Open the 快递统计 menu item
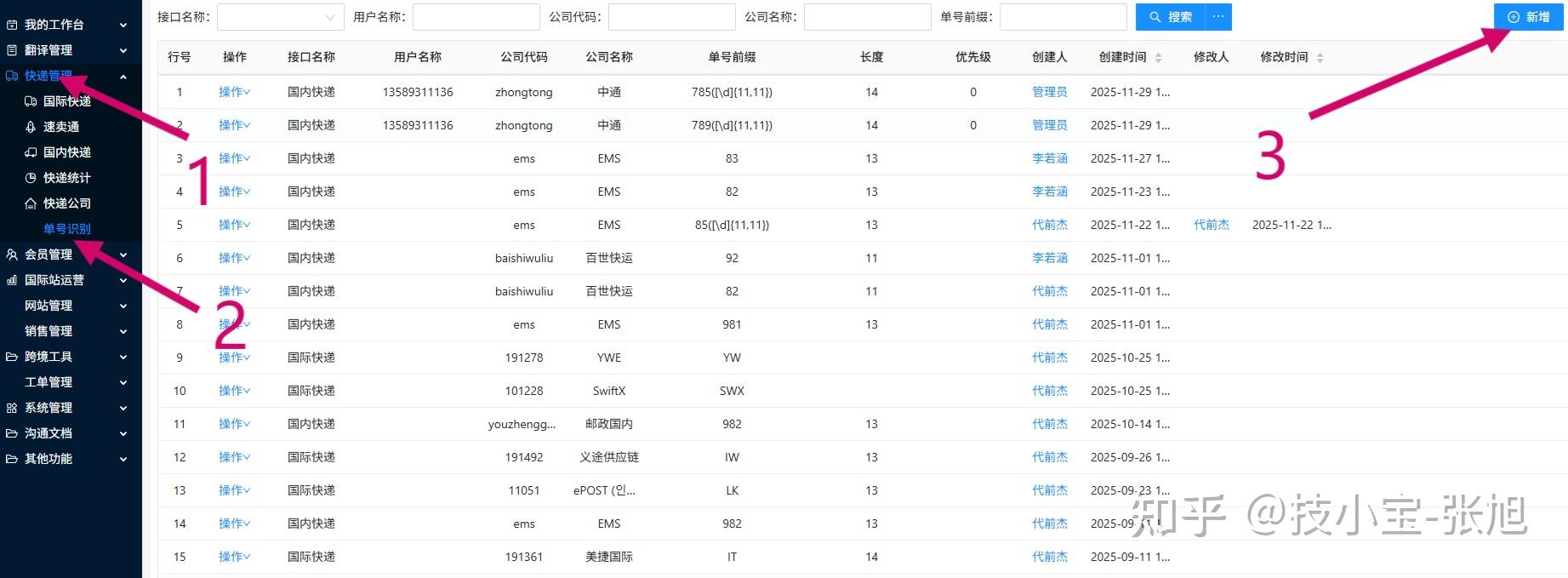 pyautogui.click(x=67, y=178)
